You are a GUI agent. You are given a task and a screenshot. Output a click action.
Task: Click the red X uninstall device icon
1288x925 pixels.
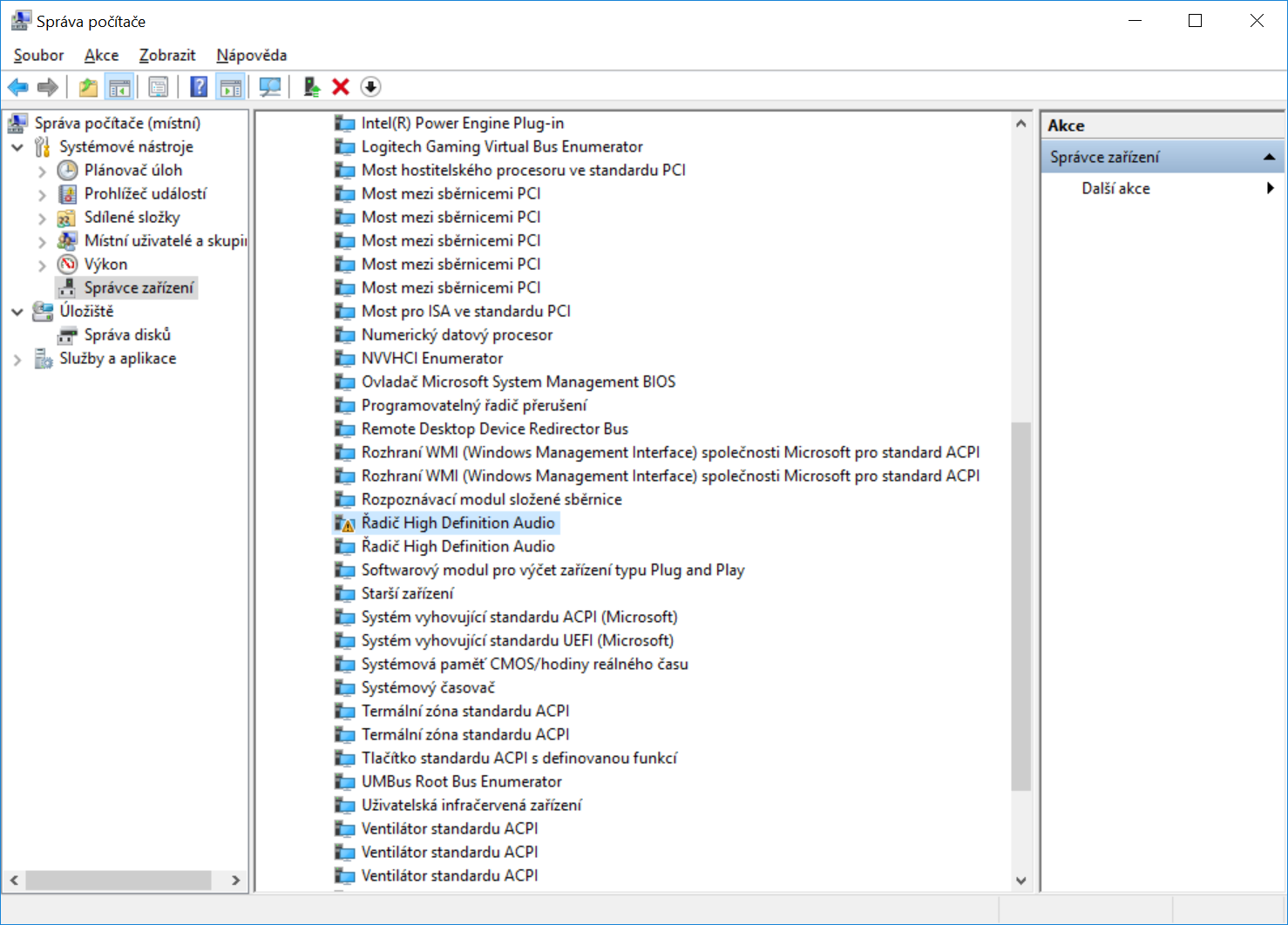click(x=341, y=87)
